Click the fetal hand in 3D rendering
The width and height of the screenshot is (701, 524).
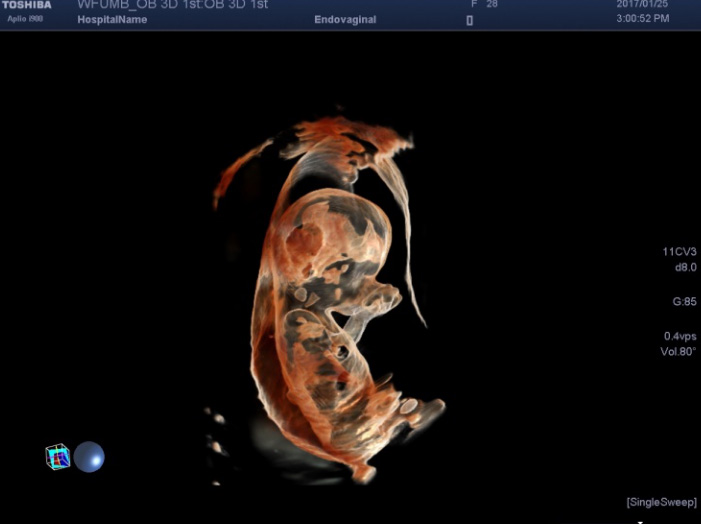(385, 297)
